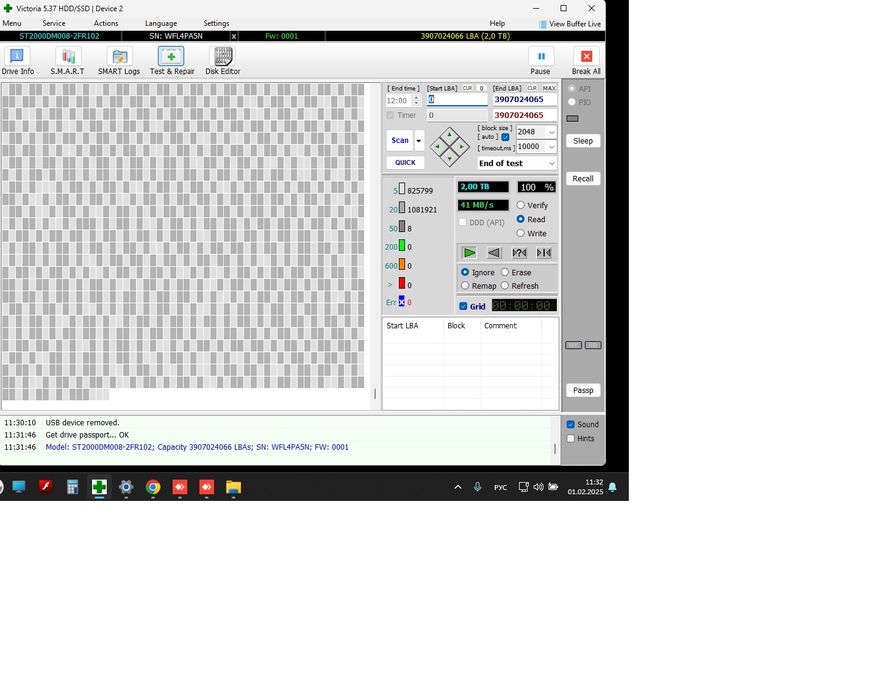Open the Drive Info panel
Image resolution: width=885 pixels, height=700 pixels.
click(17, 60)
